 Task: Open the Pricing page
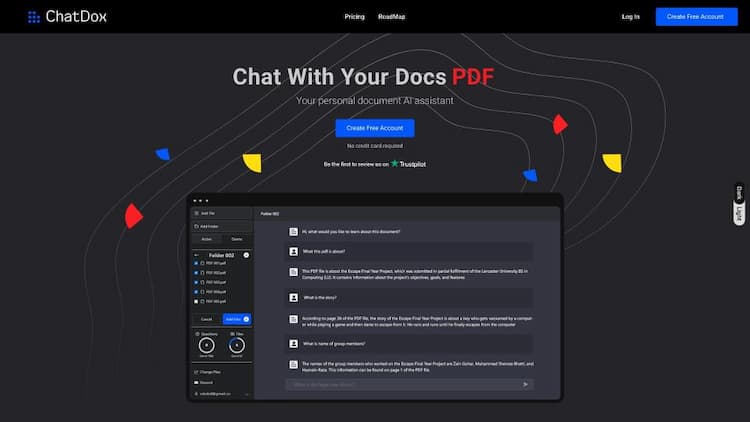pyautogui.click(x=354, y=17)
